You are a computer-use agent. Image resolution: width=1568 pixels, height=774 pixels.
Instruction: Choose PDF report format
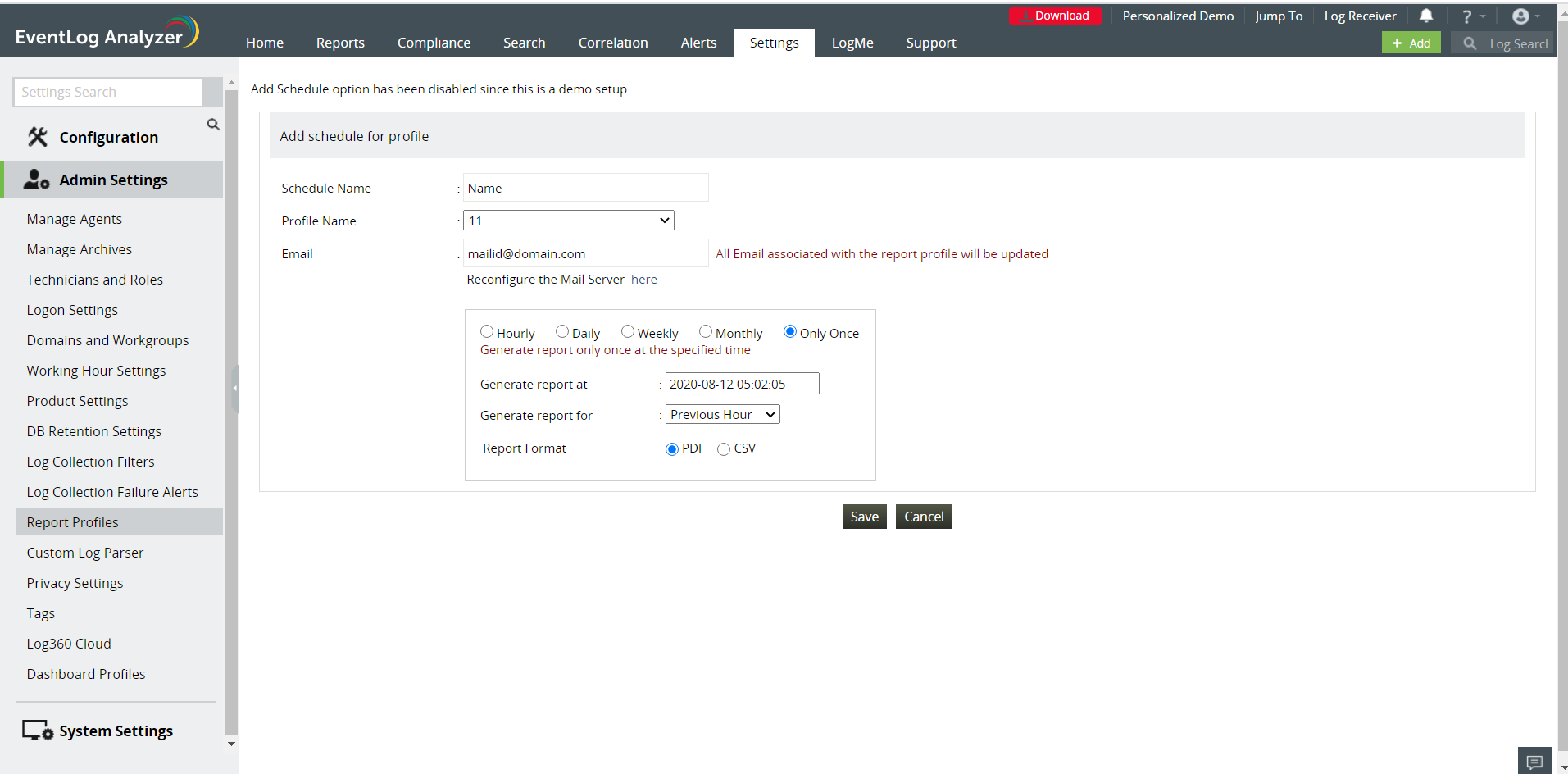tap(672, 449)
